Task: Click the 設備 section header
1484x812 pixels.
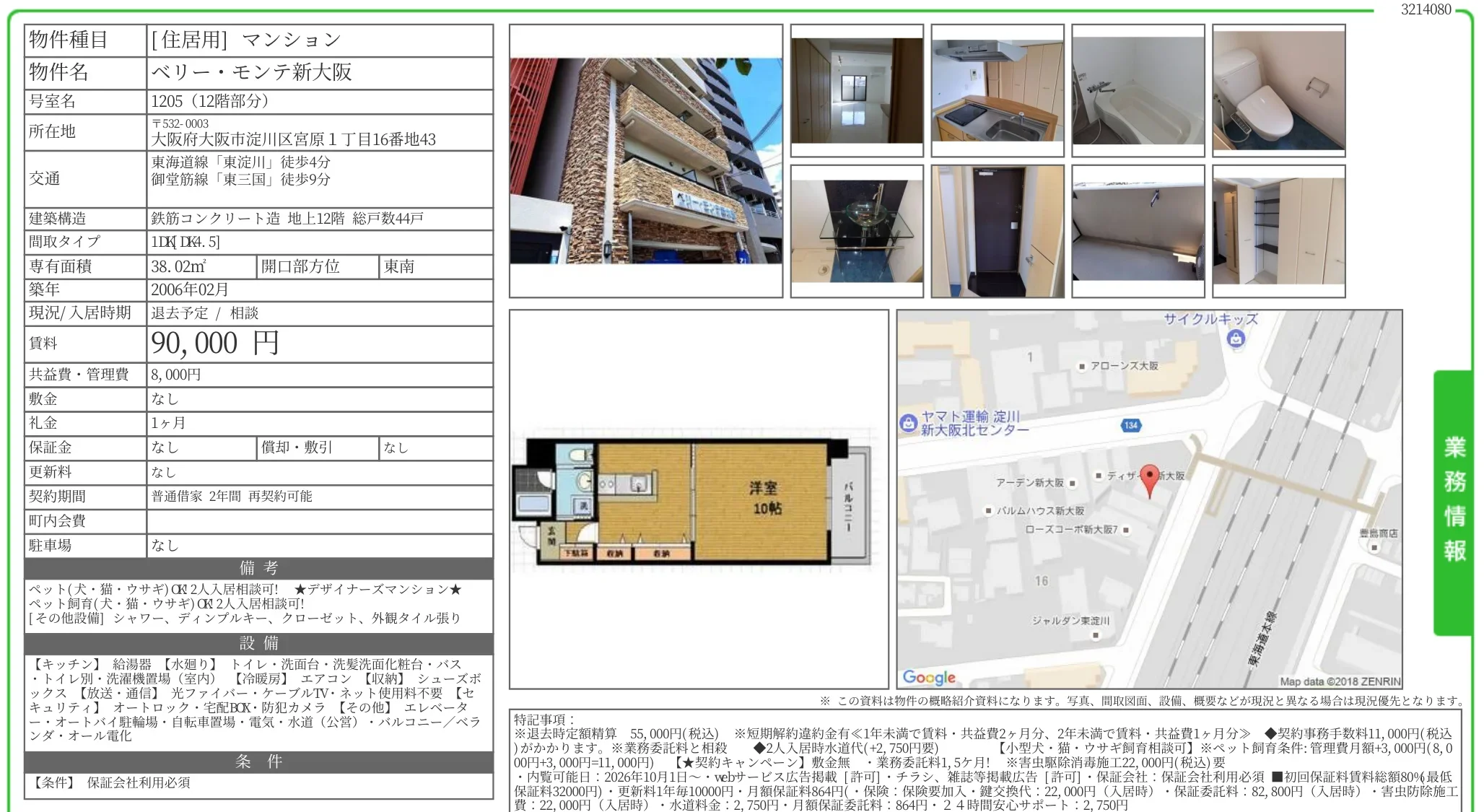Action: point(259,643)
